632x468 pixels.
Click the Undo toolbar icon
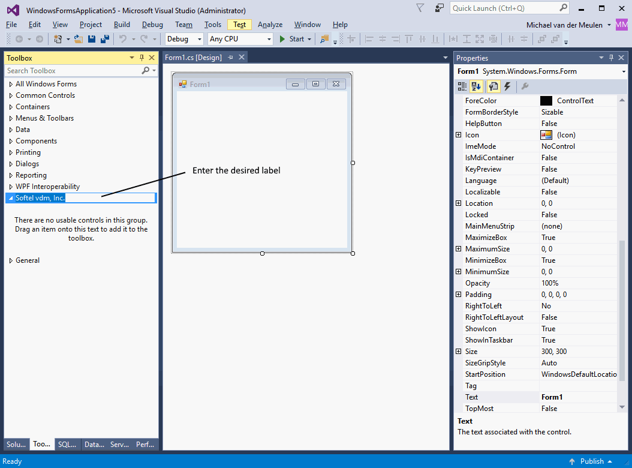click(123, 39)
